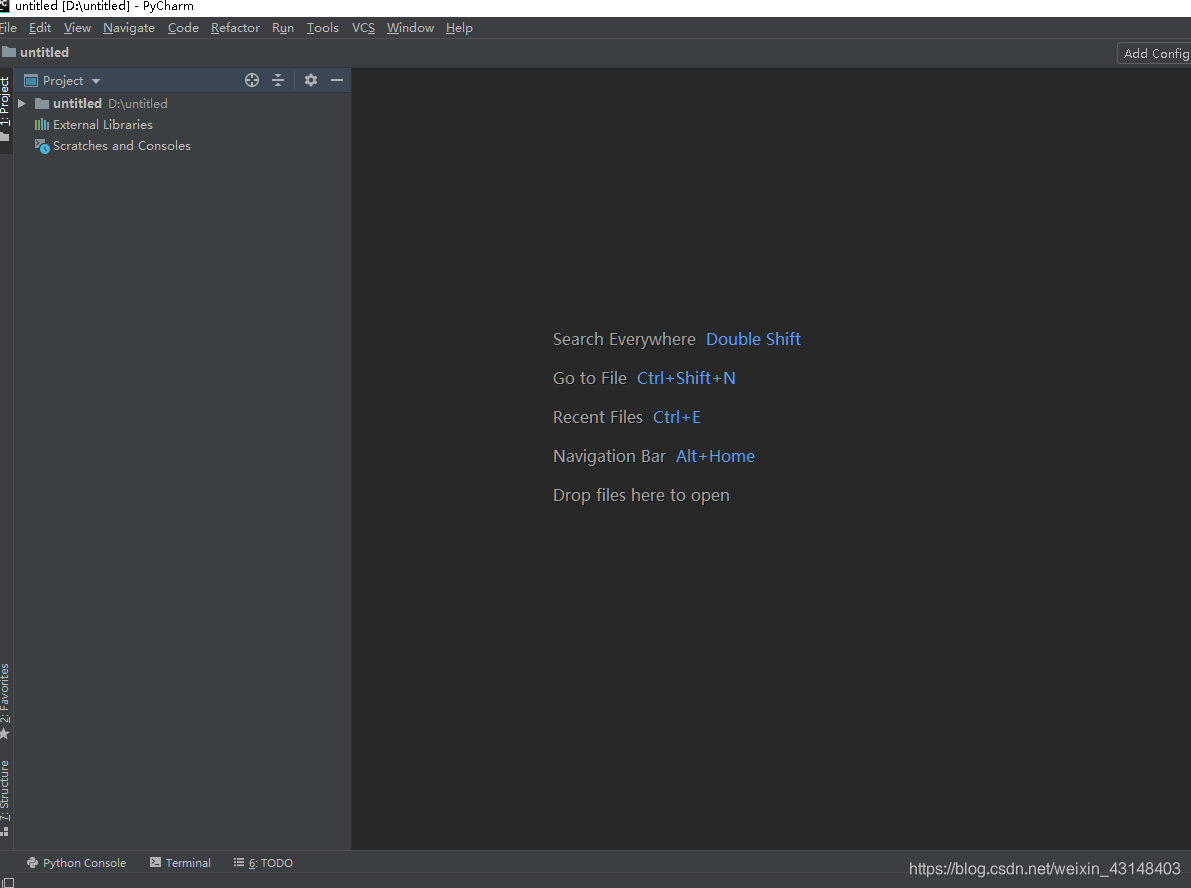Click Drop files here to open text

coord(641,495)
